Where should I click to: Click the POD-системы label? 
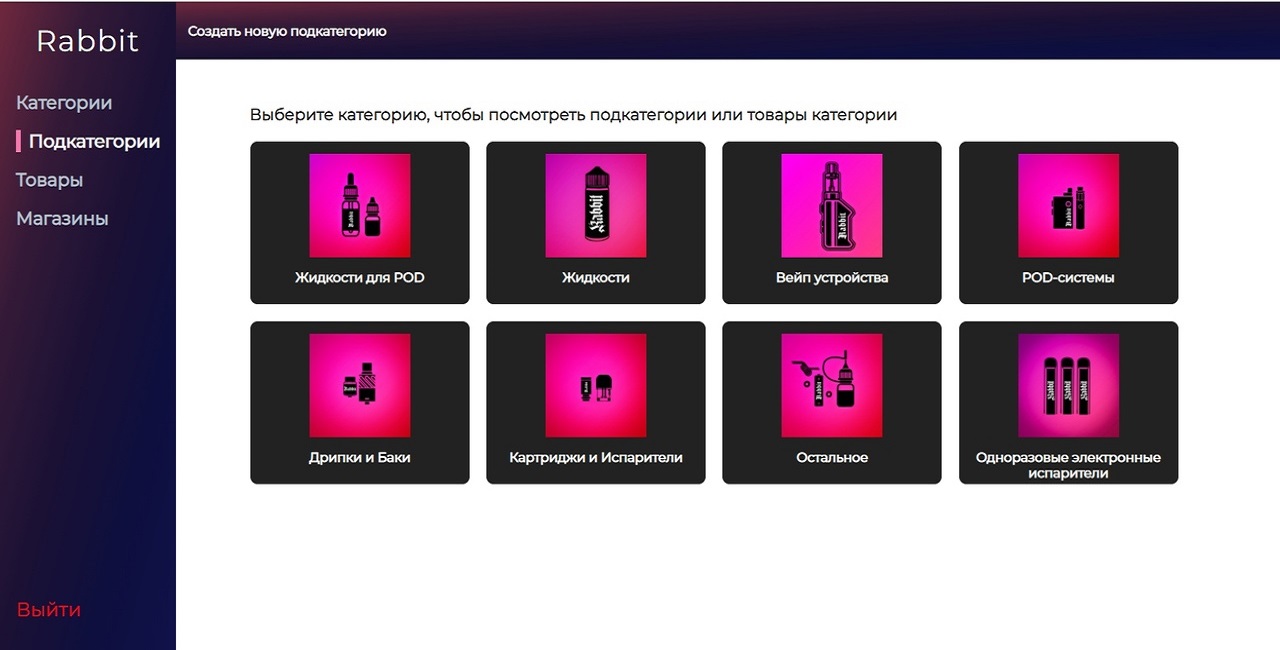[x=1068, y=278]
